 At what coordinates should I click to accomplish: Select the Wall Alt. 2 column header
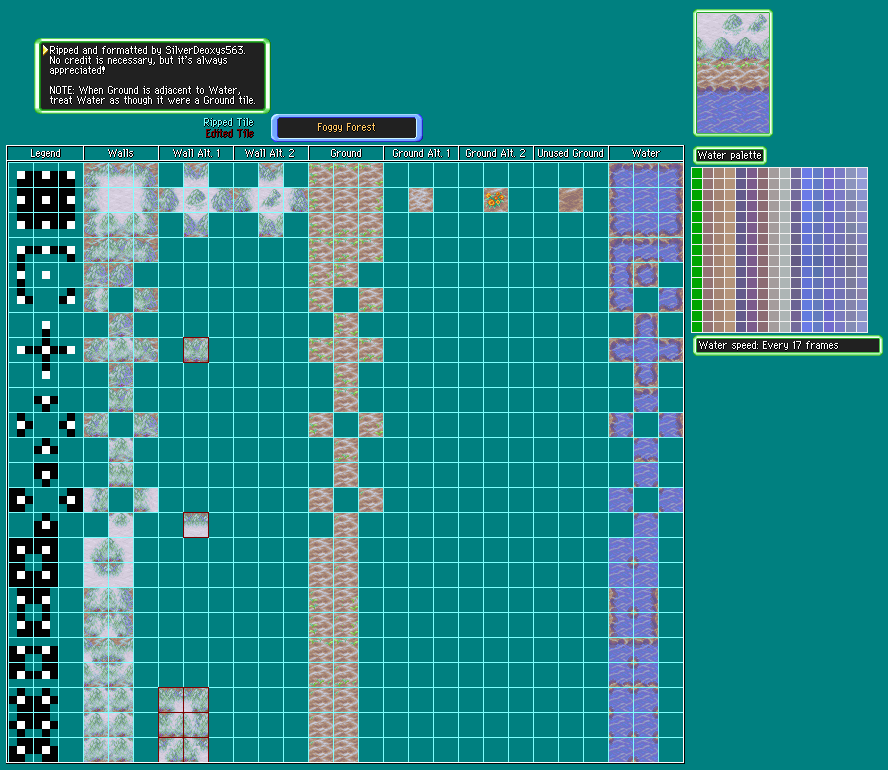point(271,153)
